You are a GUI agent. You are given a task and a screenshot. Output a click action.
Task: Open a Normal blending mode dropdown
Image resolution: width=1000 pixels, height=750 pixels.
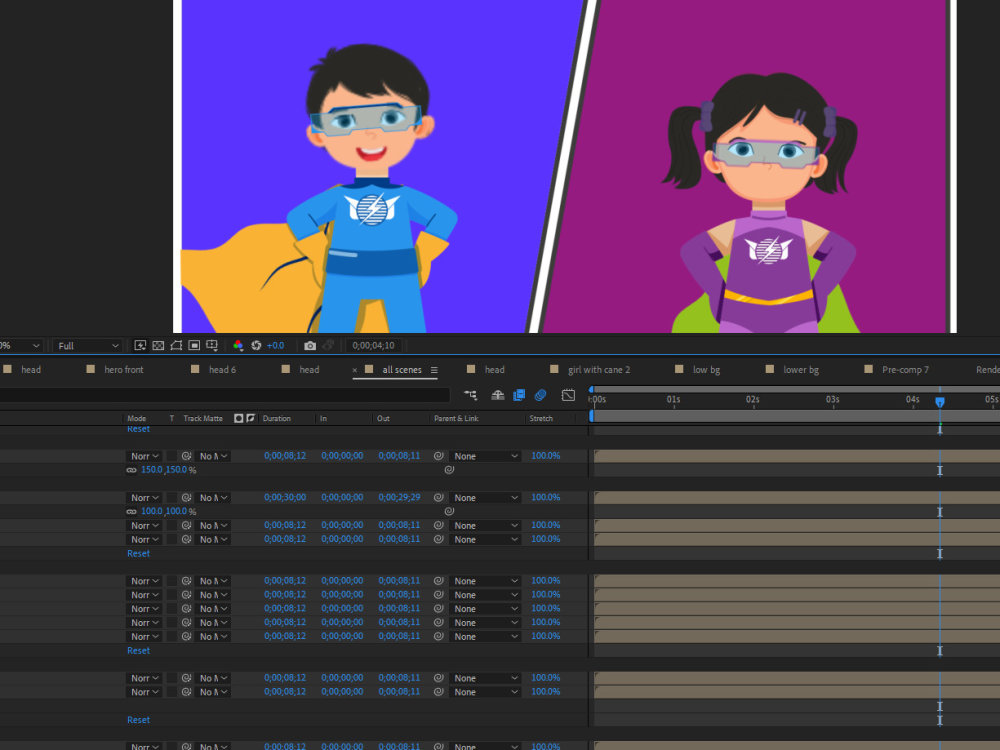point(144,455)
